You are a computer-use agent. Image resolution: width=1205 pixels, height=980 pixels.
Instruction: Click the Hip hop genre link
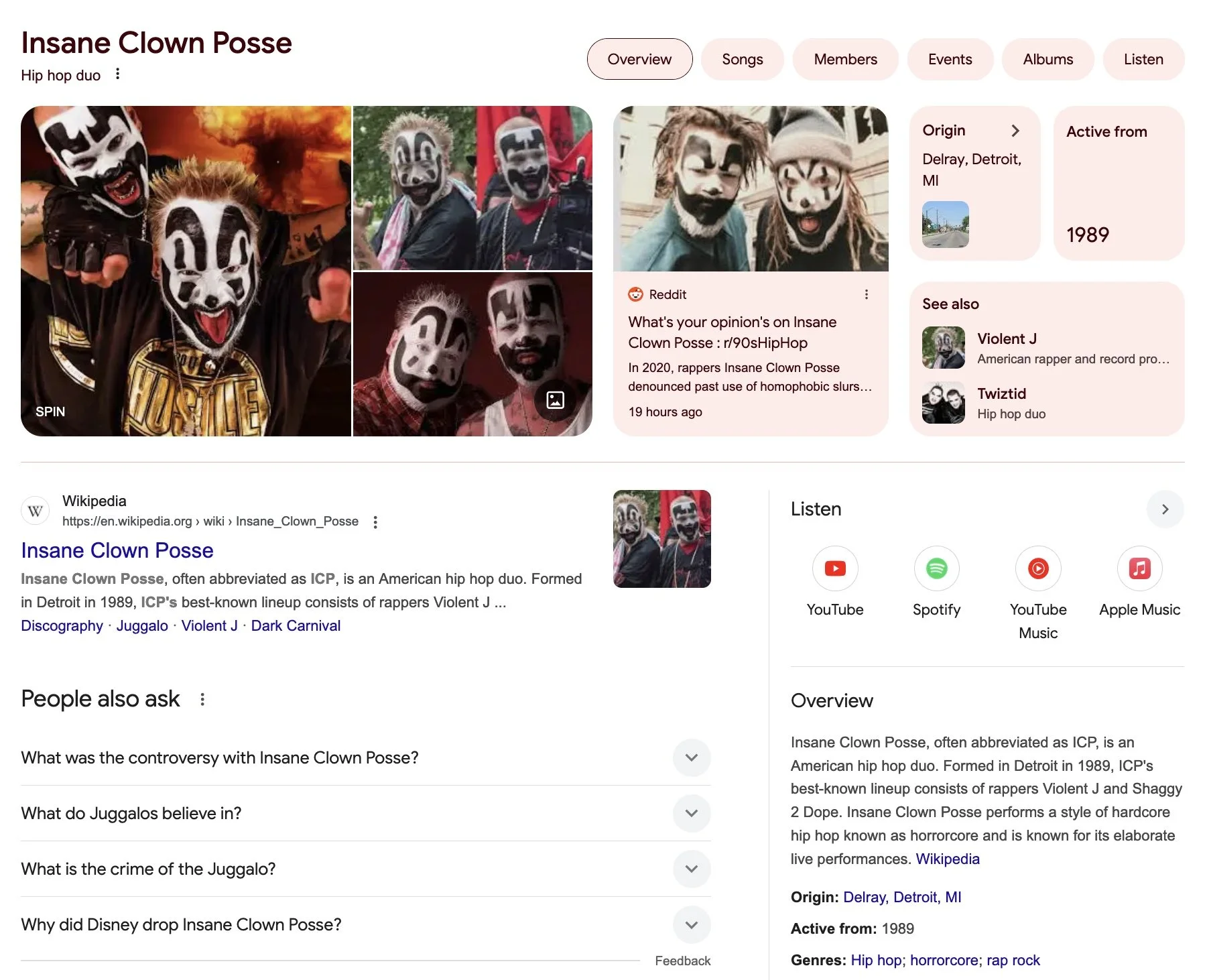pyautogui.click(x=876, y=960)
